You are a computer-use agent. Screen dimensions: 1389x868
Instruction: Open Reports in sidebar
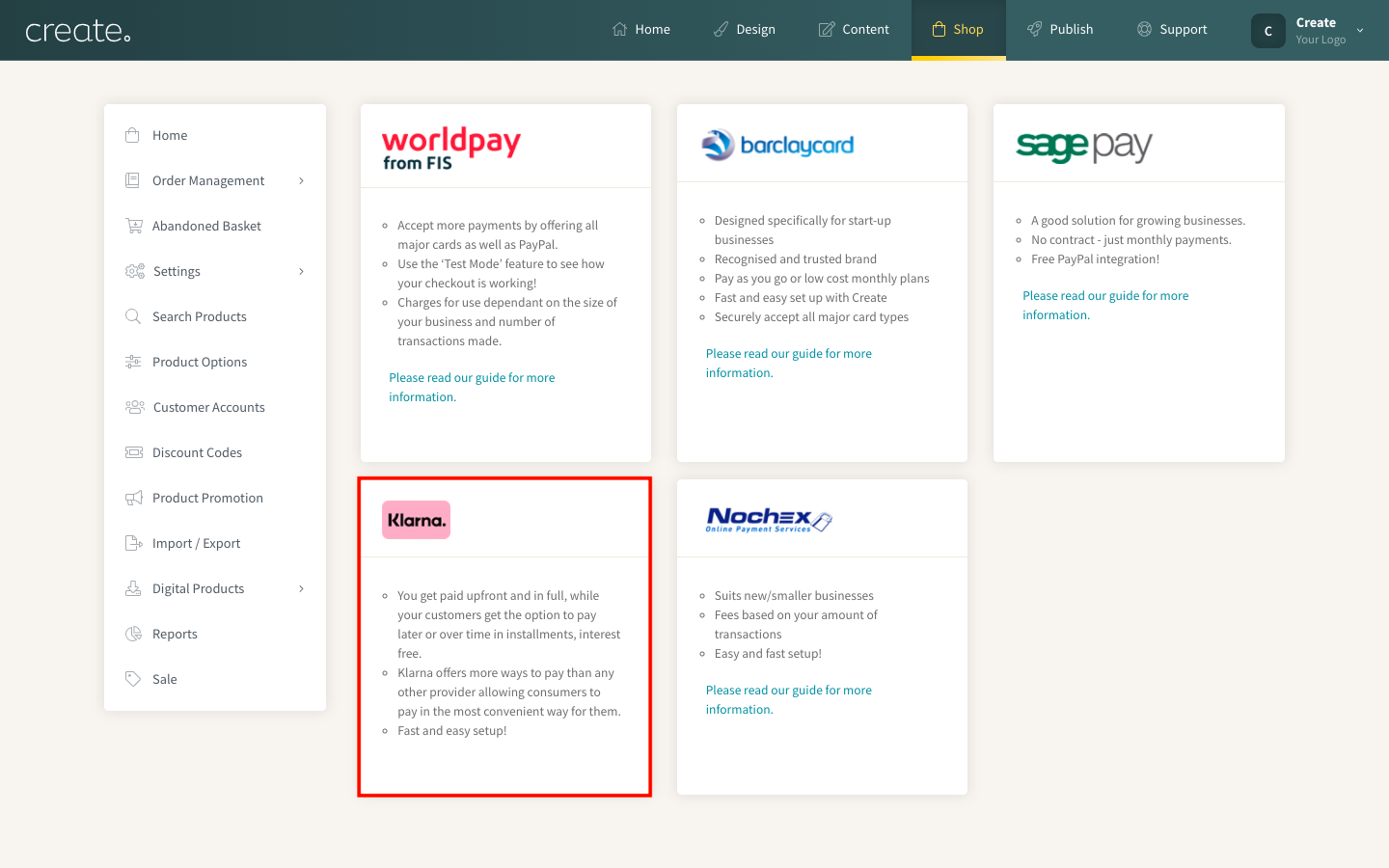(175, 634)
